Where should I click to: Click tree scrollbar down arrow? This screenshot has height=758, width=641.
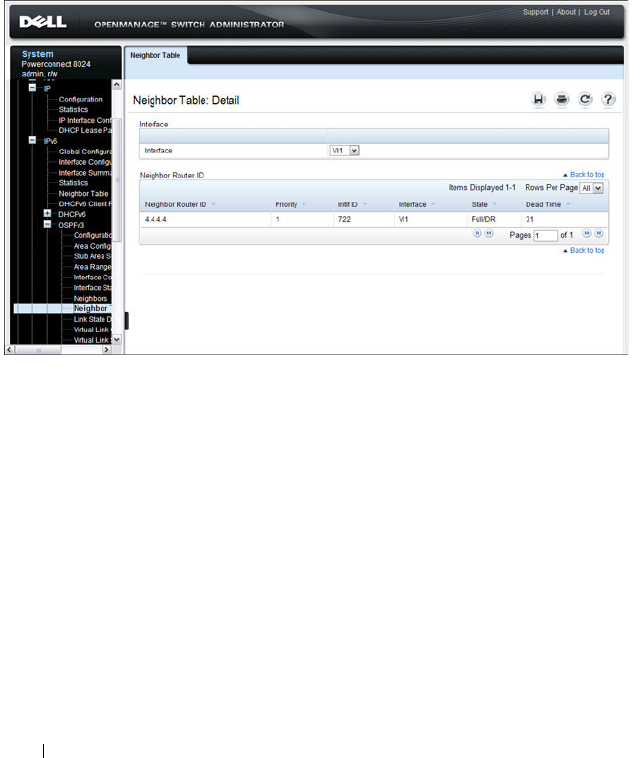(117, 340)
